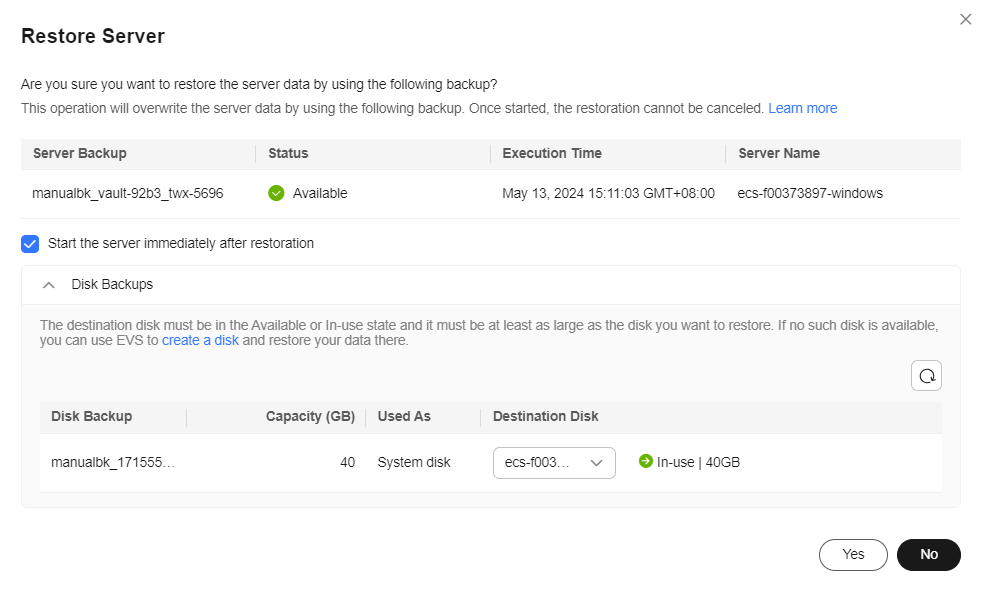Screen dimensions: 983x589
Task: Cancel restoration with the No button
Action: point(928,554)
